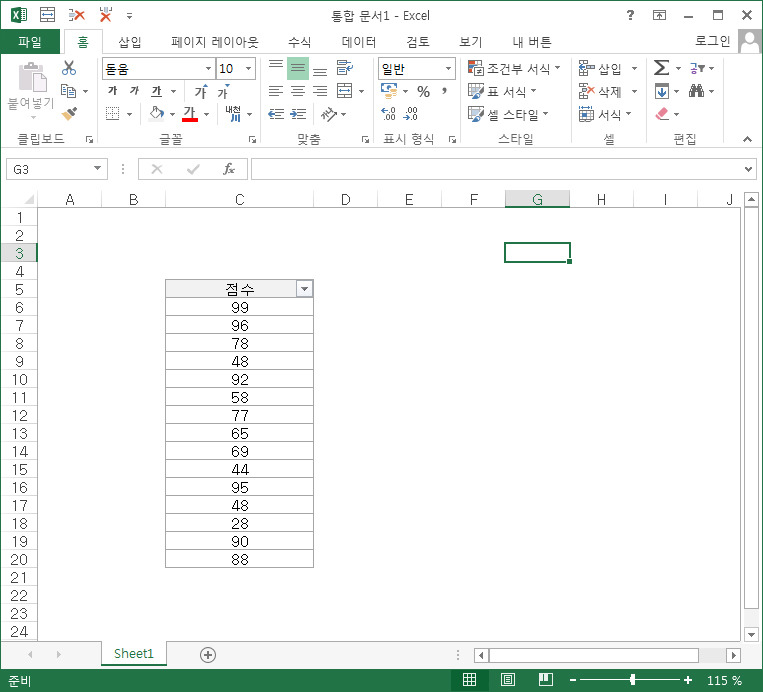Center text horizontally

point(298,91)
